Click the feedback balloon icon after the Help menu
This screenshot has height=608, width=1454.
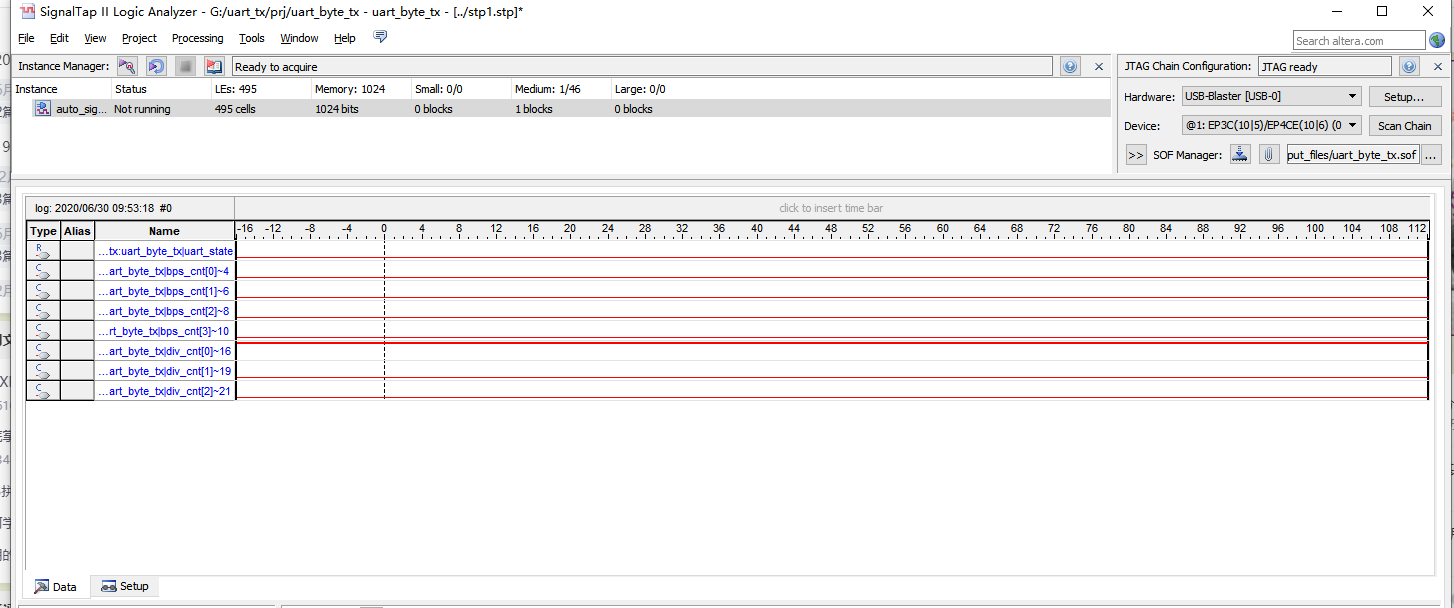pyautogui.click(x=379, y=37)
